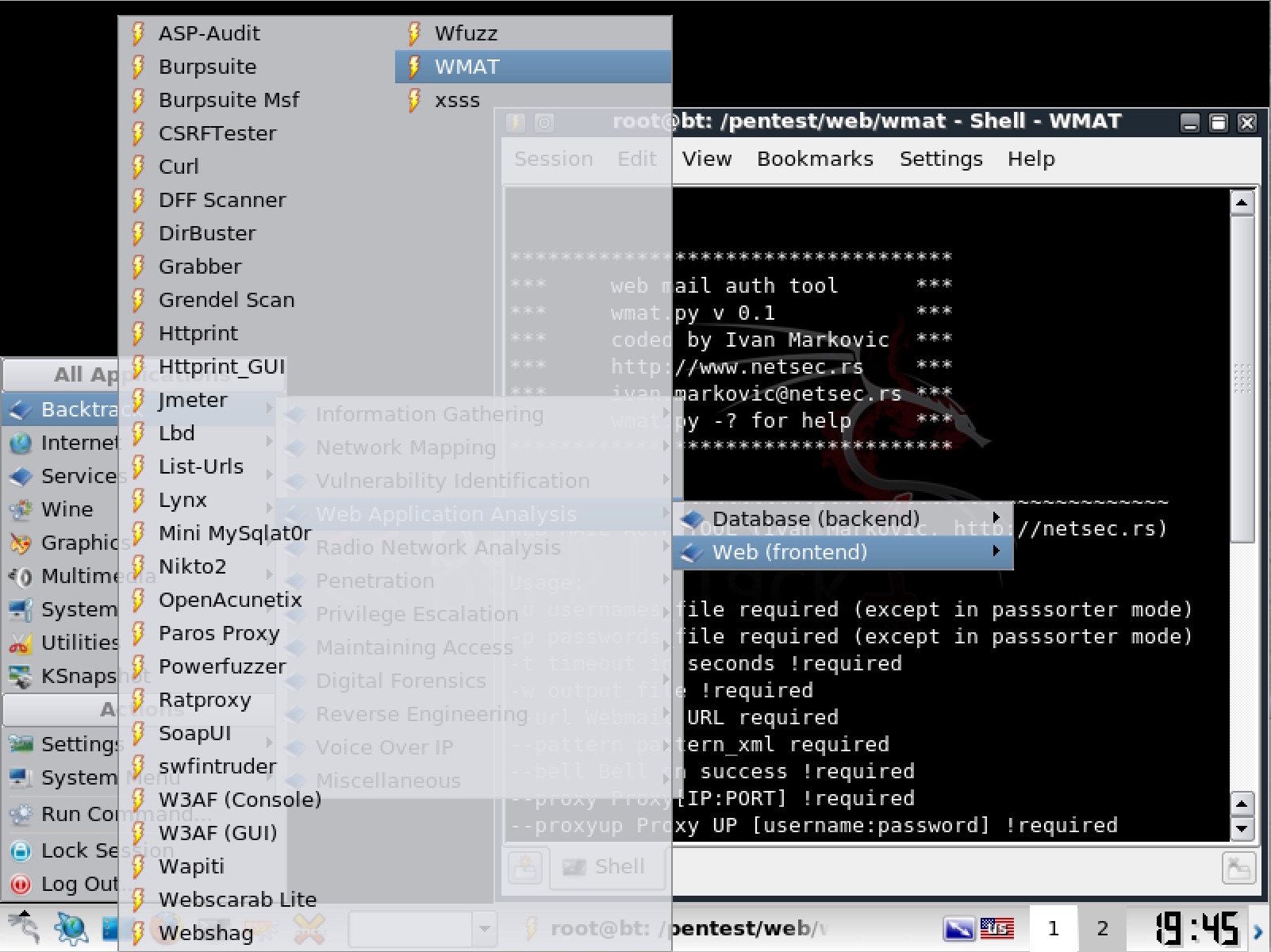Open the View menu in the shell window
Image resolution: width=1271 pixels, height=952 pixels.
pos(706,159)
